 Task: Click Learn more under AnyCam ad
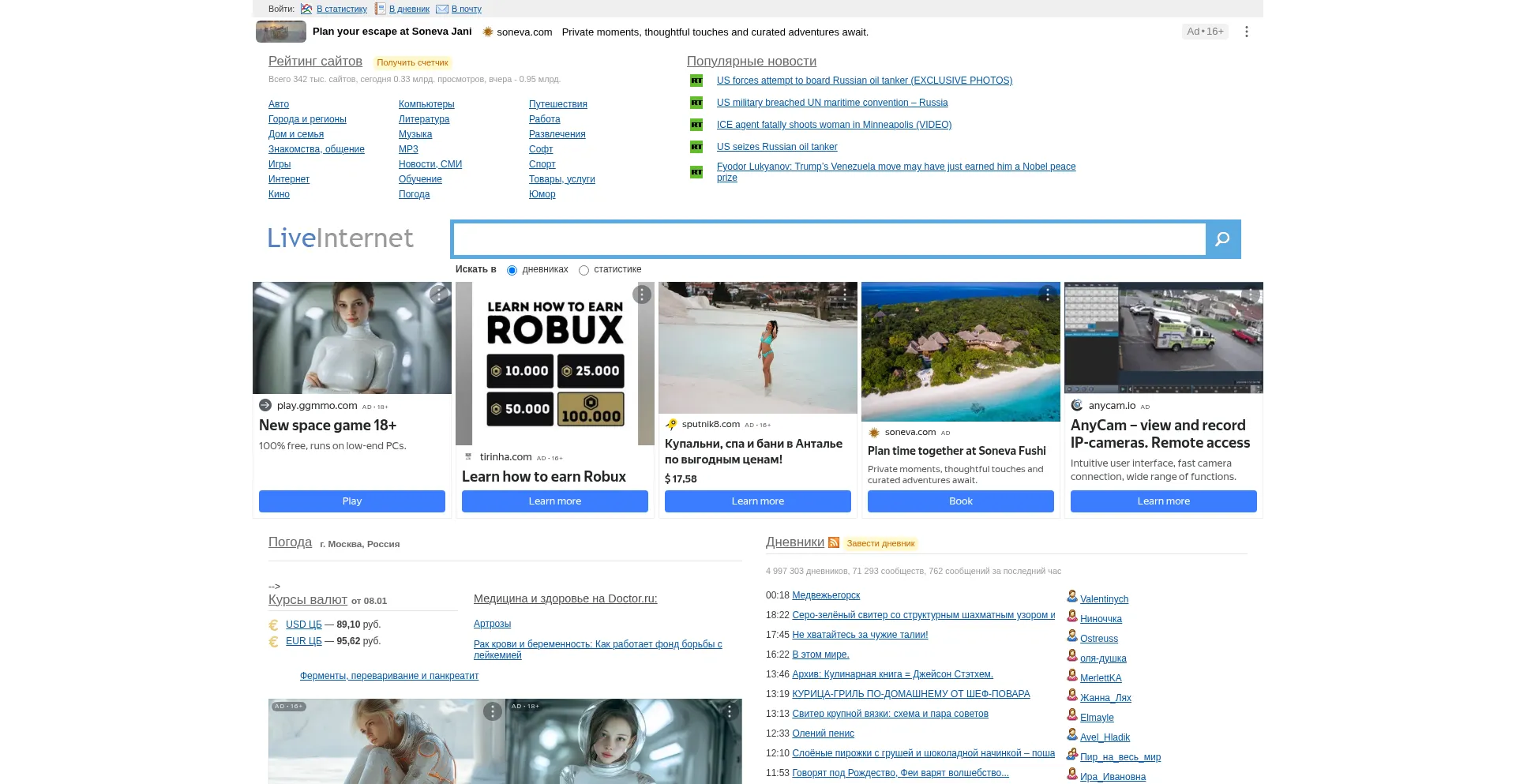tap(1164, 501)
